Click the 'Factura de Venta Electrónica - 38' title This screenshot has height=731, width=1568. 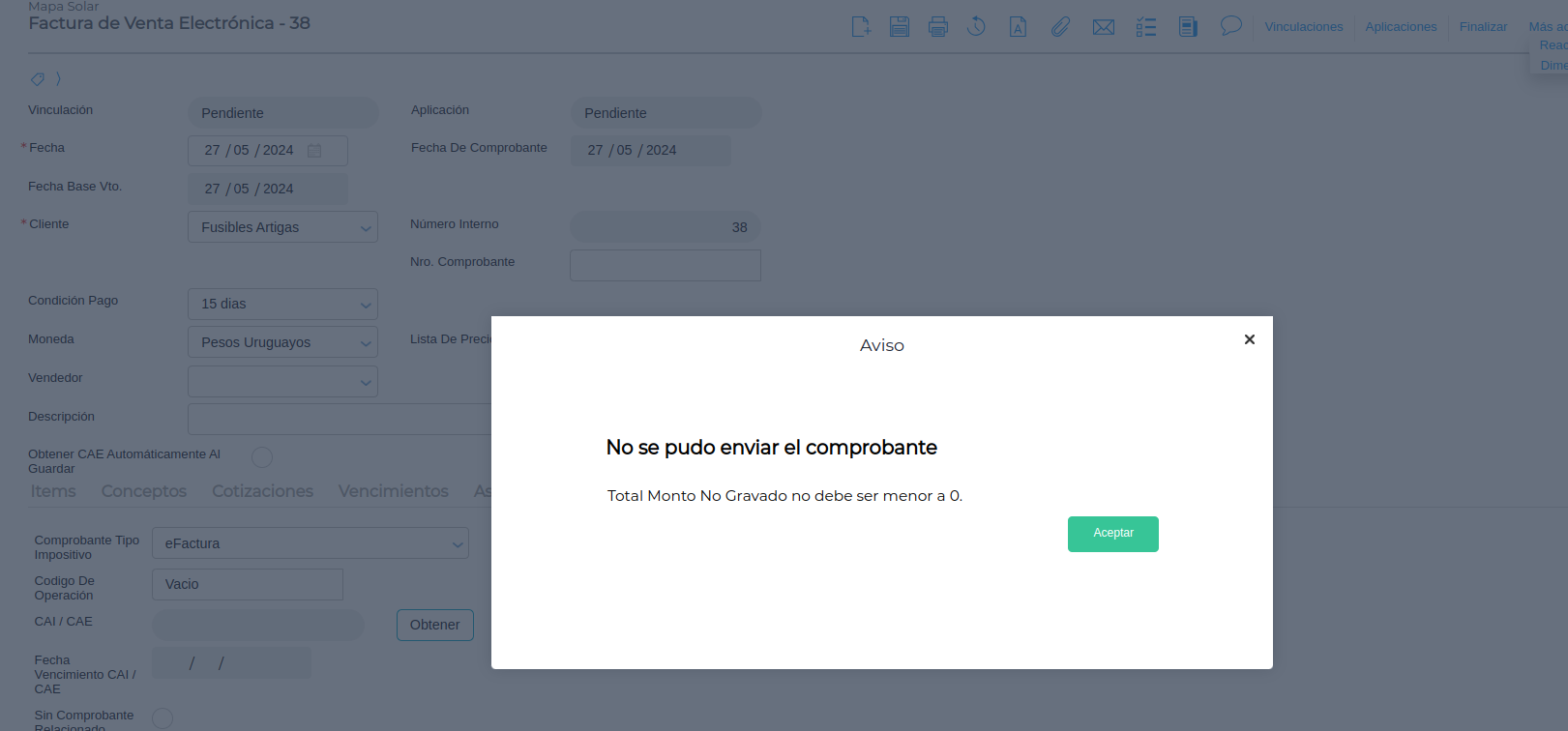(169, 23)
